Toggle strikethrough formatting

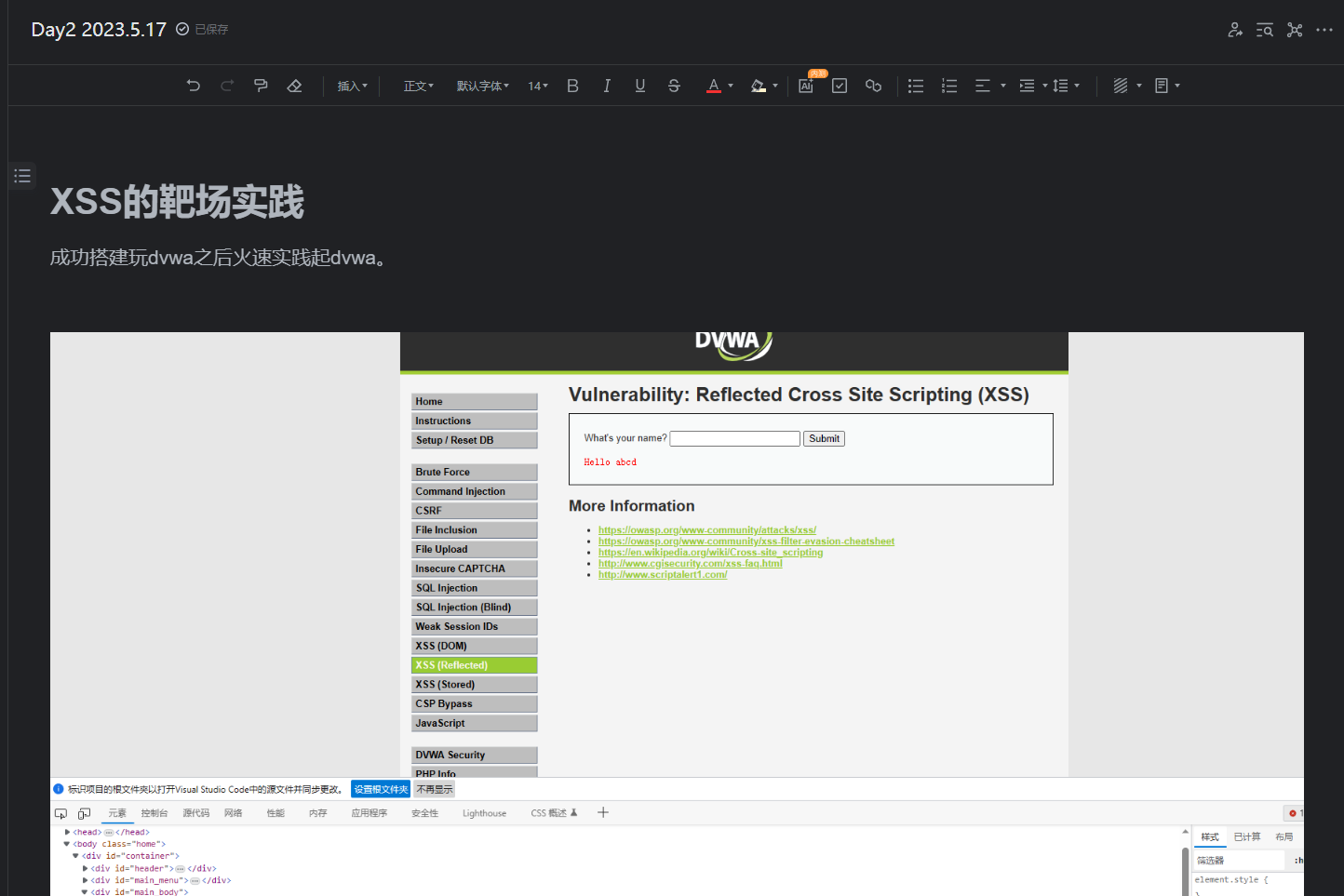[x=674, y=86]
